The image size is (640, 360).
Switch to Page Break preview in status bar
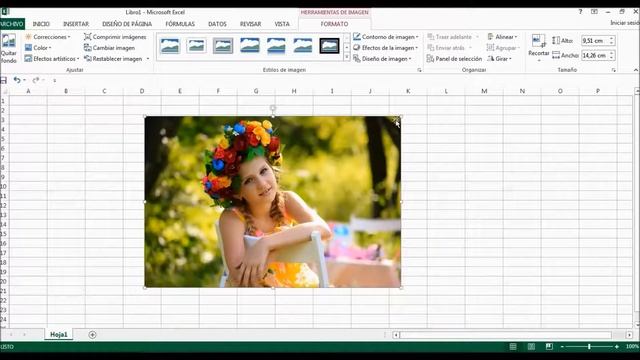click(549, 347)
